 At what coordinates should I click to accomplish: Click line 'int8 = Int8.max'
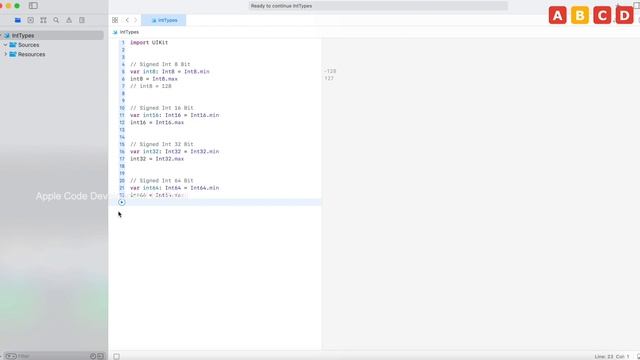tap(154, 79)
